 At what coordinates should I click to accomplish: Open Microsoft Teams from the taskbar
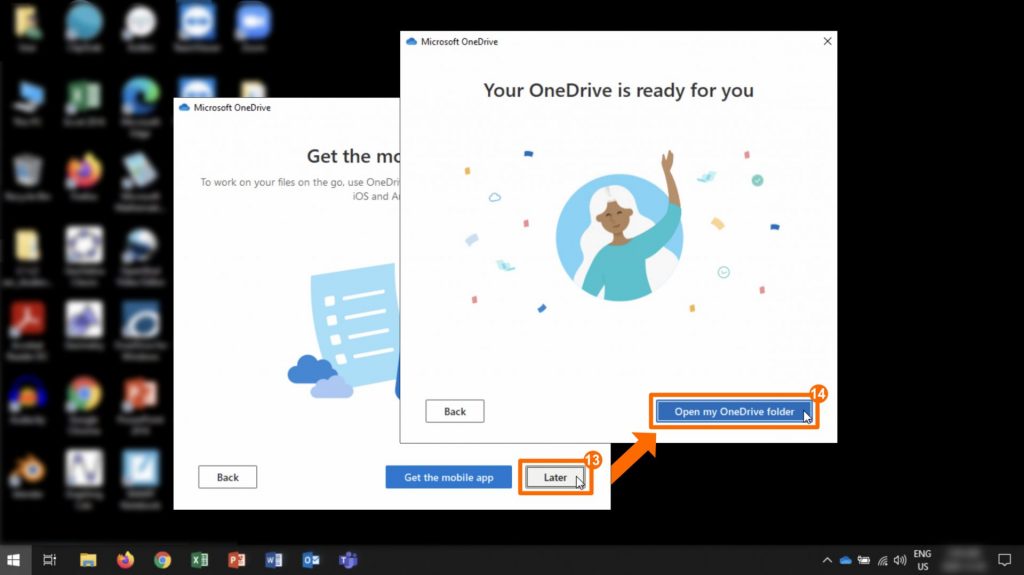(347, 560)
